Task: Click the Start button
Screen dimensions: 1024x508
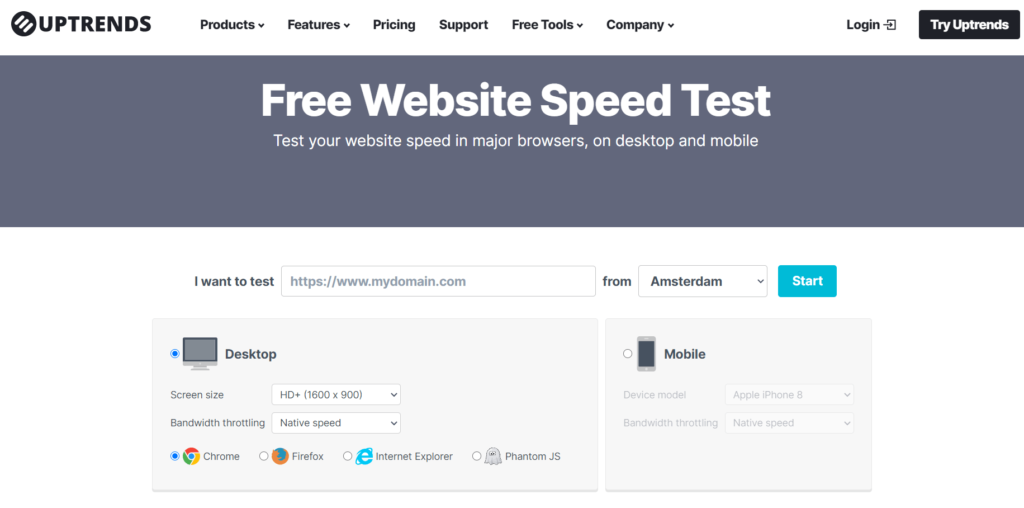Action: click(x=807, y=281)
